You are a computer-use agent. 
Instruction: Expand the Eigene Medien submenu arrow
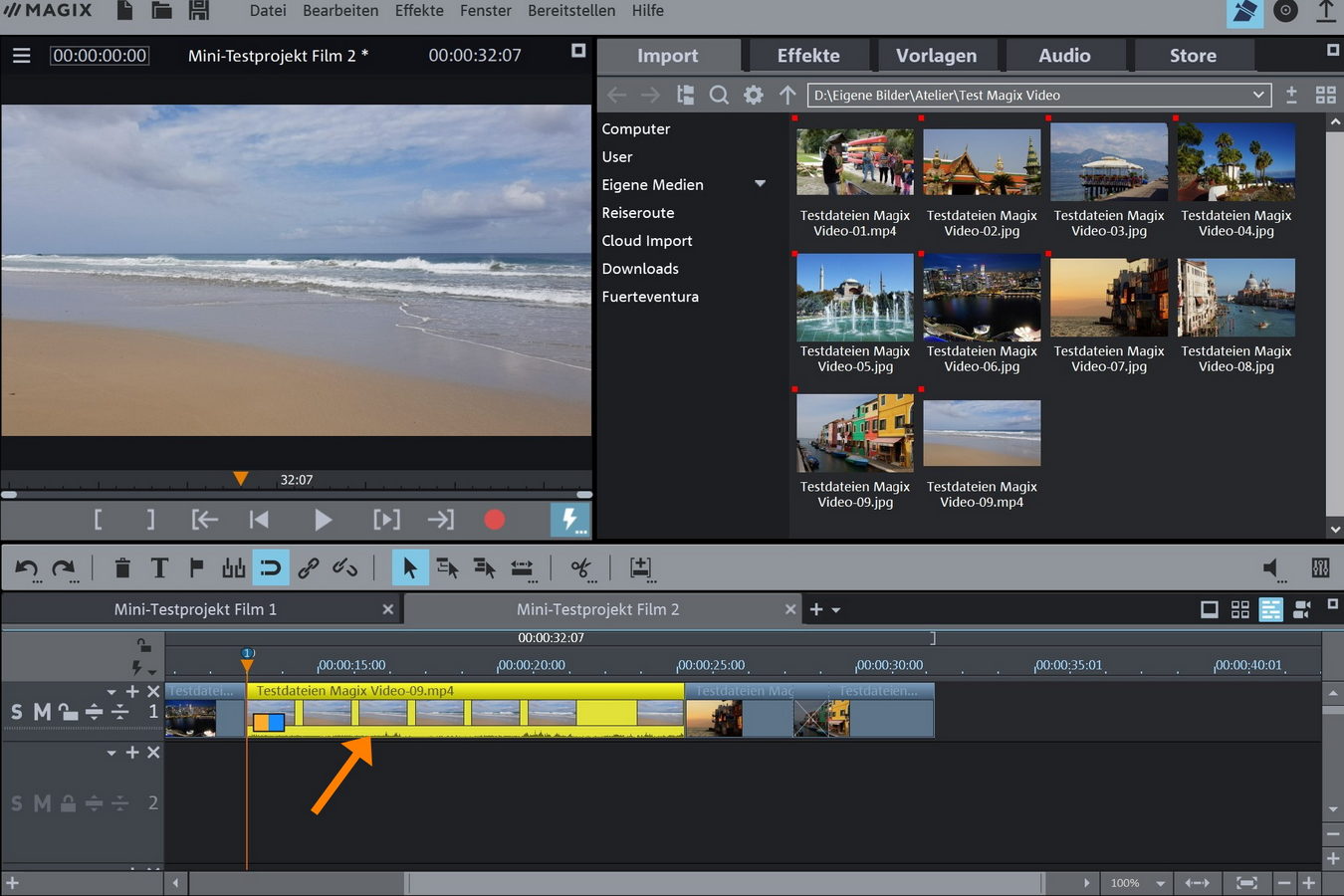[x=761, y=184]
